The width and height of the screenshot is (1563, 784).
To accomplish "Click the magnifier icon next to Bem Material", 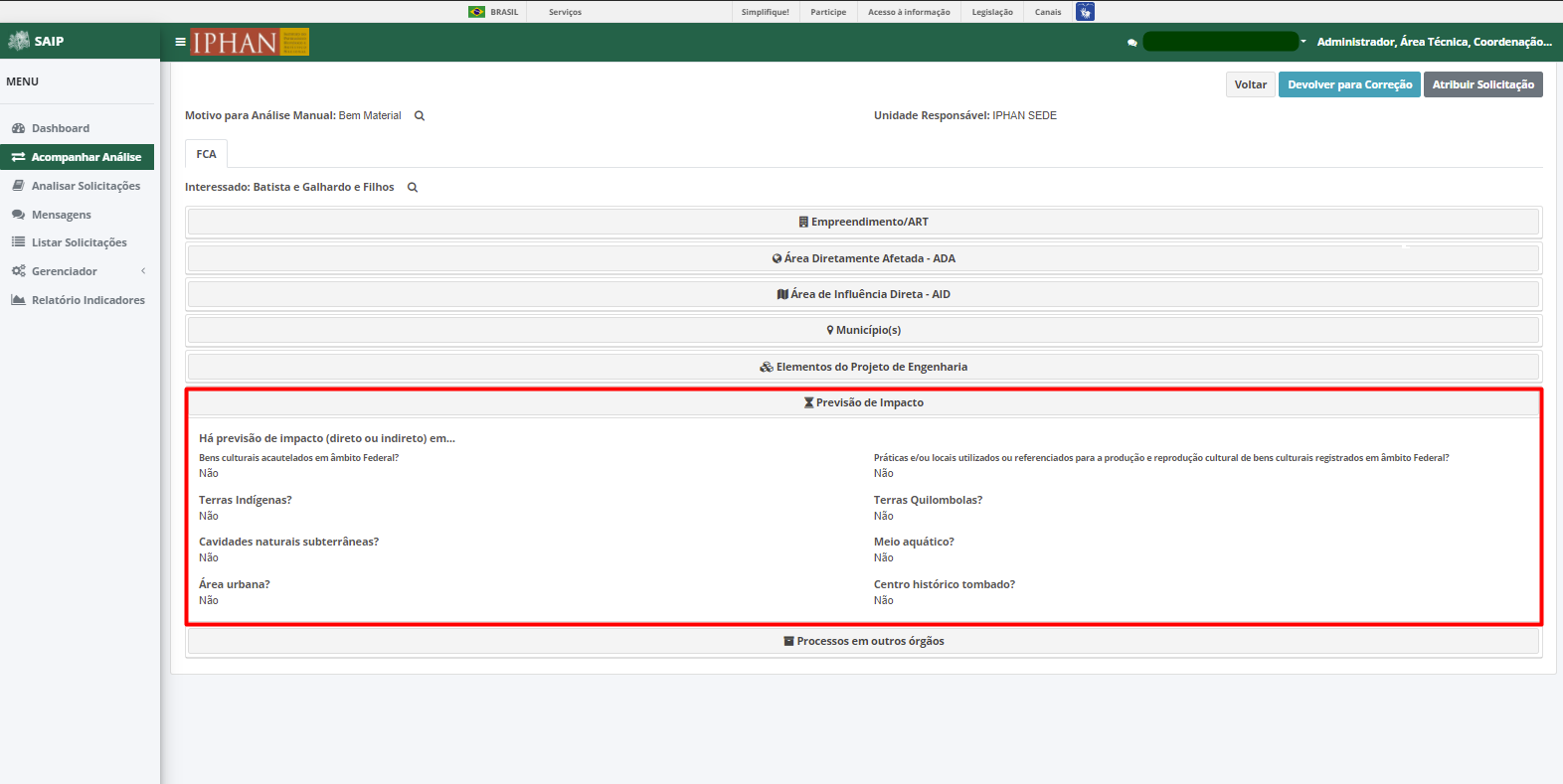I will pyautogui.click(x=420, y=116).
